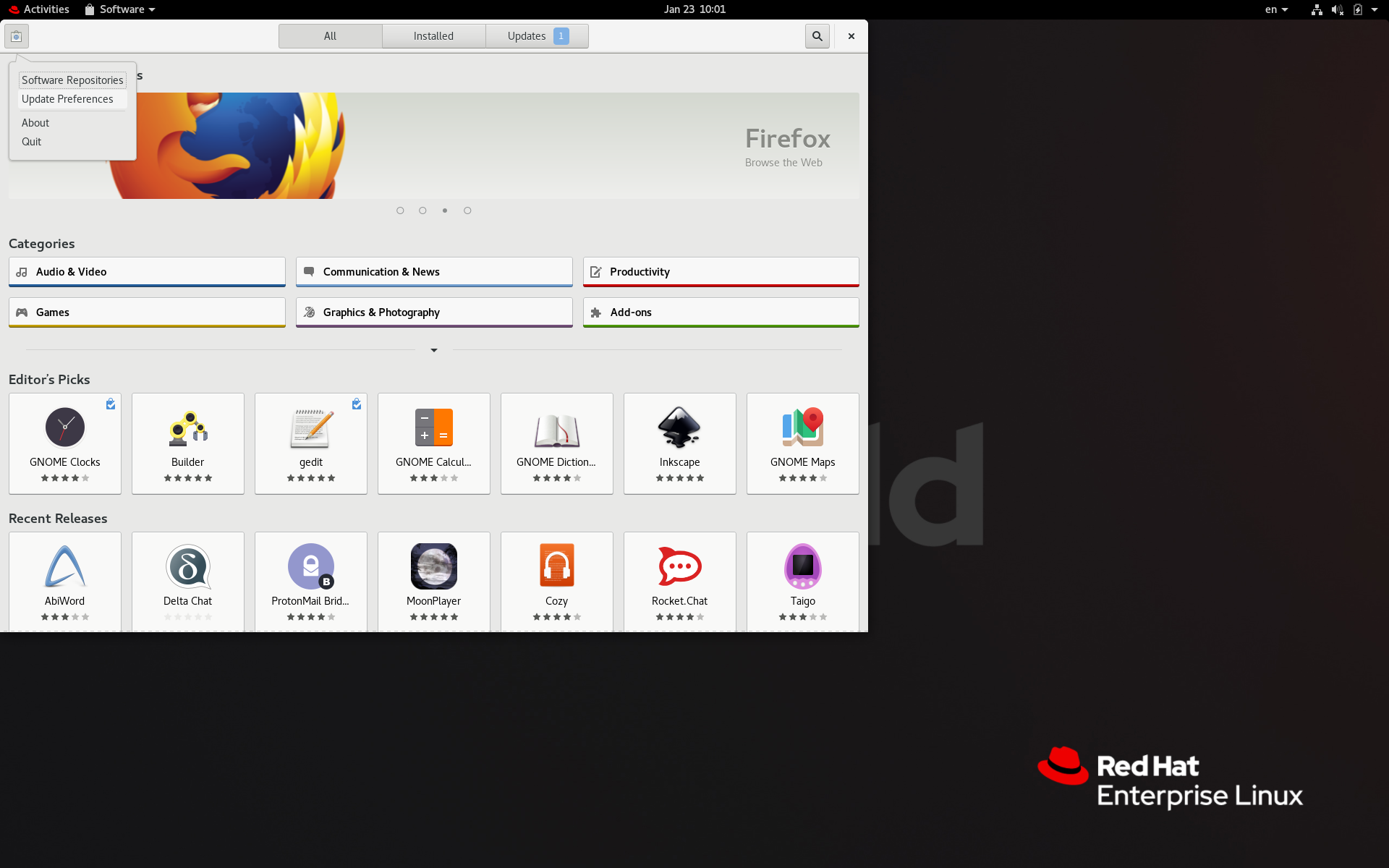
Task: Open the Cozy app tile
Action: 557,582
